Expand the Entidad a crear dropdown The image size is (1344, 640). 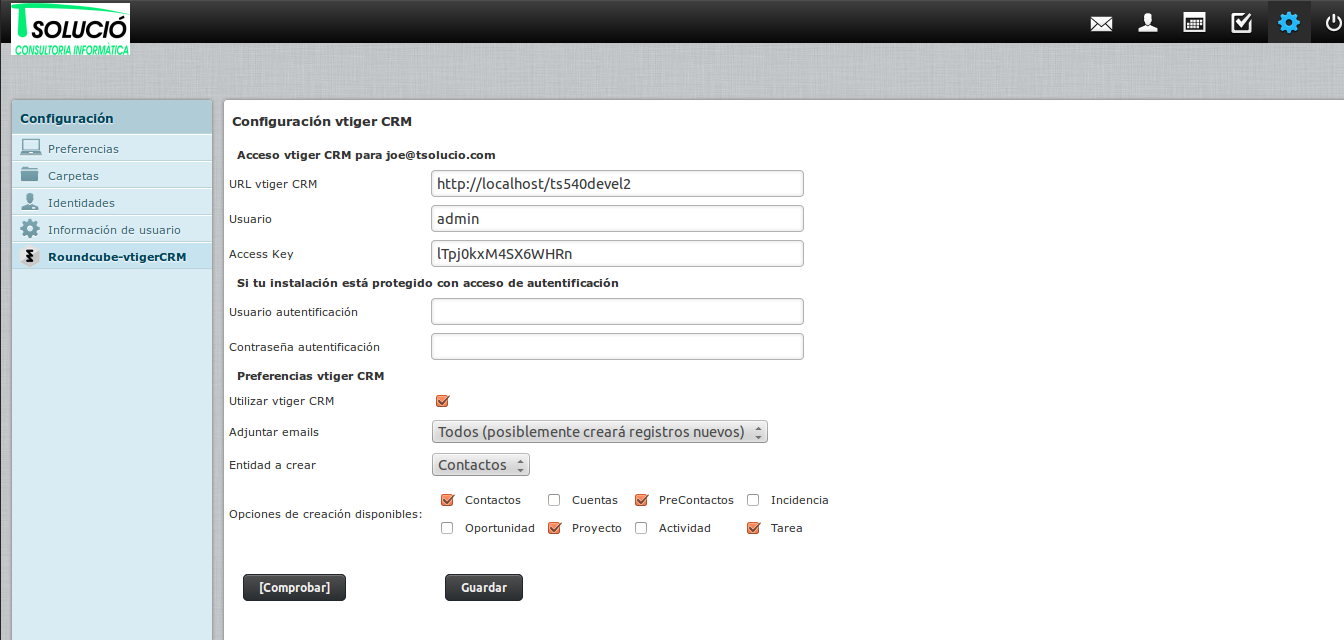480,465
